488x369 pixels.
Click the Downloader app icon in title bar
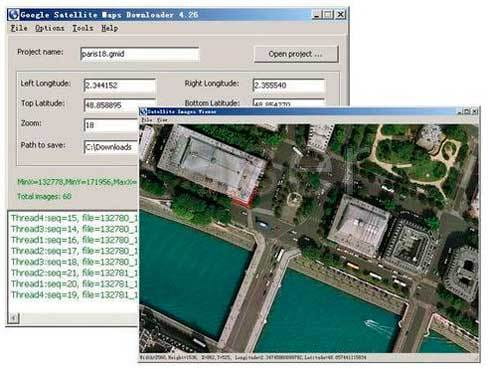point(14,15)
